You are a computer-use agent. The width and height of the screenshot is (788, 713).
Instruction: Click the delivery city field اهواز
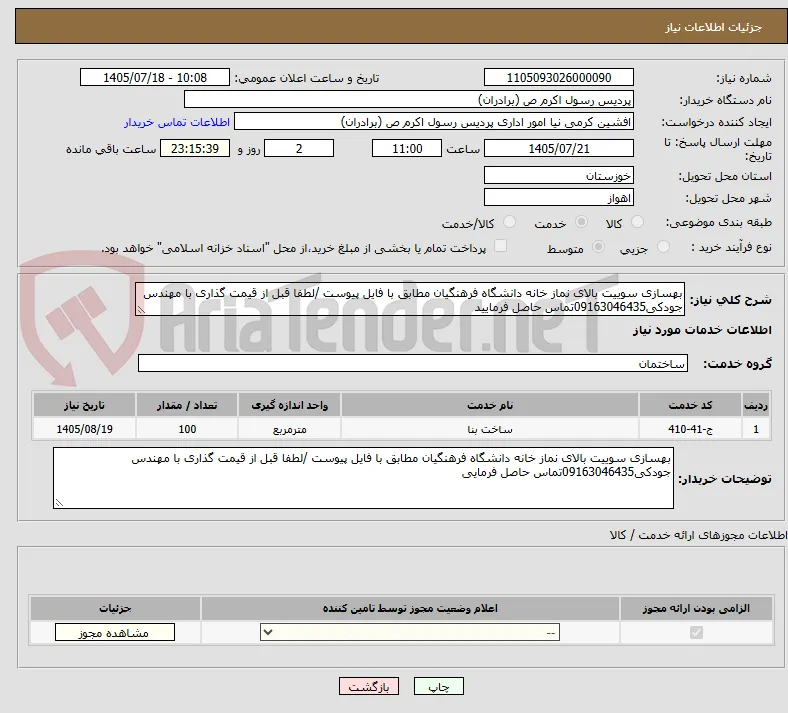558,197
